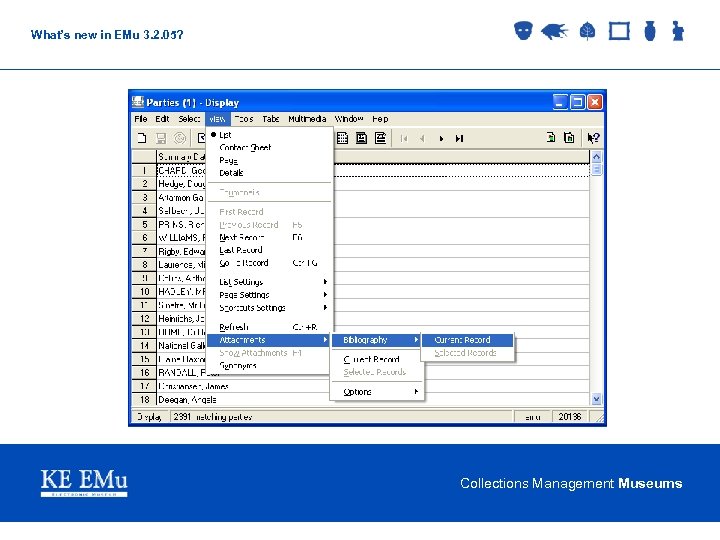Viewport: 720px width, 540px height.
Task: Click the import document toolbar icon
Action: (x=551, y=137)
